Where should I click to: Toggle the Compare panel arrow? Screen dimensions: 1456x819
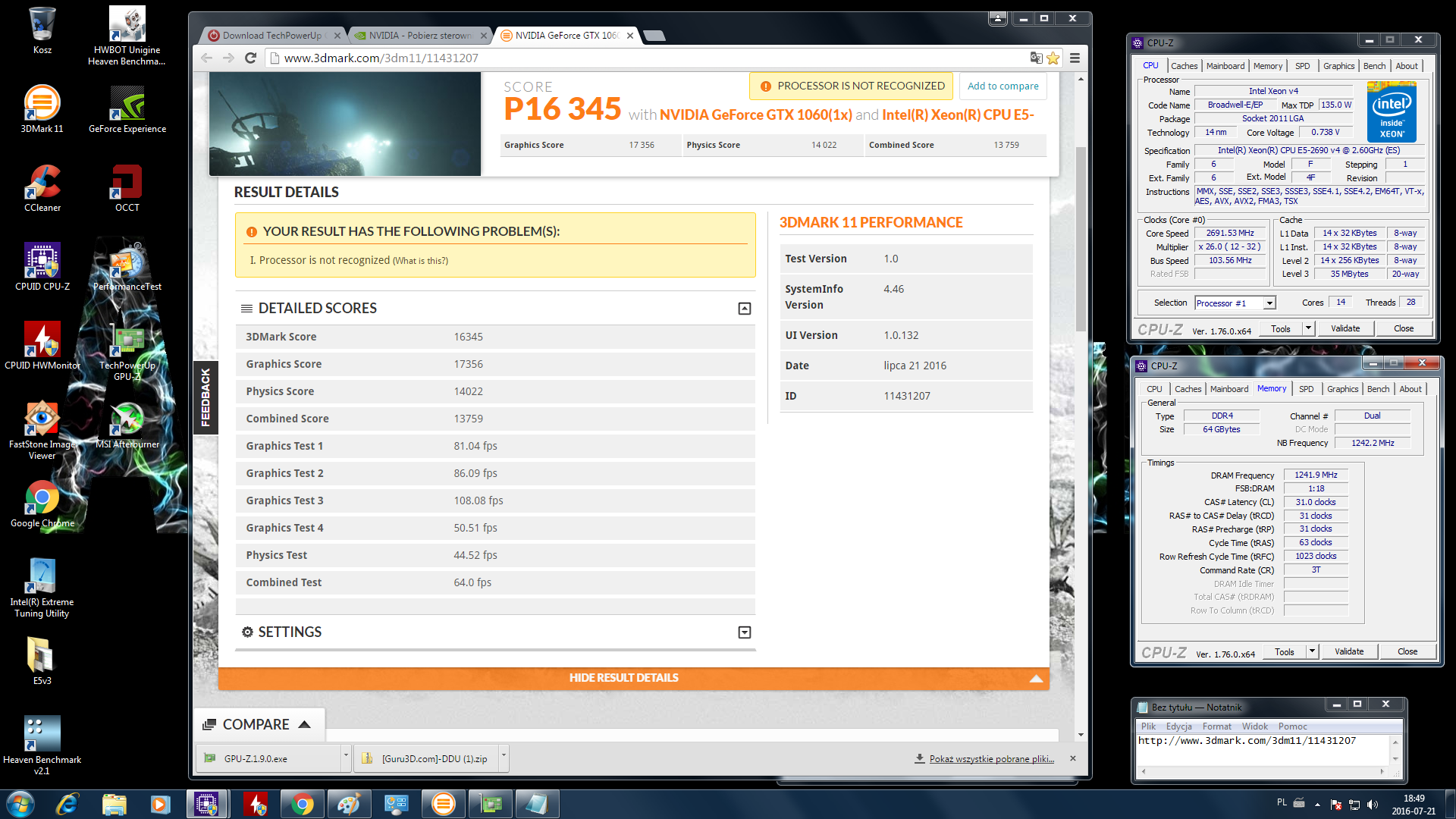(304, 724)
